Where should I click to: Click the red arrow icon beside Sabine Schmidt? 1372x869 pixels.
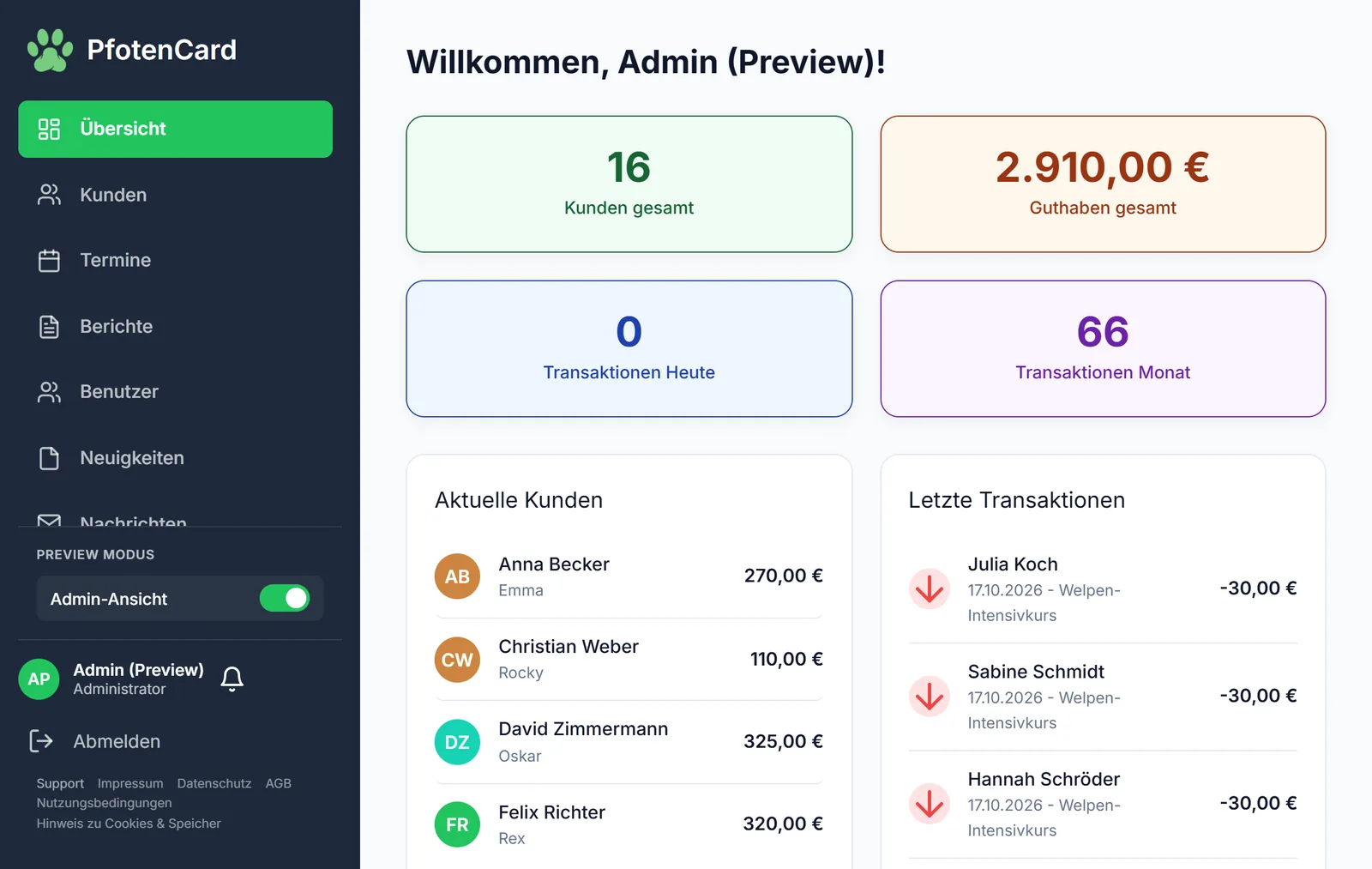tap(930, 696)
